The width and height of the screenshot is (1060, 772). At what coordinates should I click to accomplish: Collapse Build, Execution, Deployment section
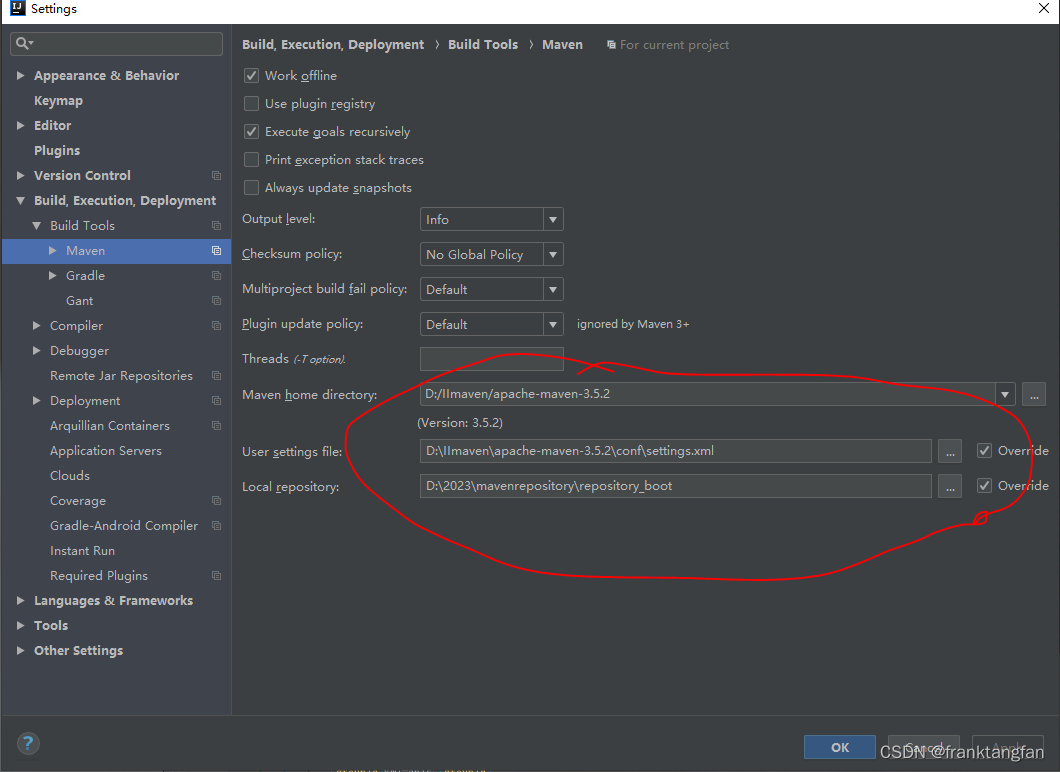coord(20,201)
